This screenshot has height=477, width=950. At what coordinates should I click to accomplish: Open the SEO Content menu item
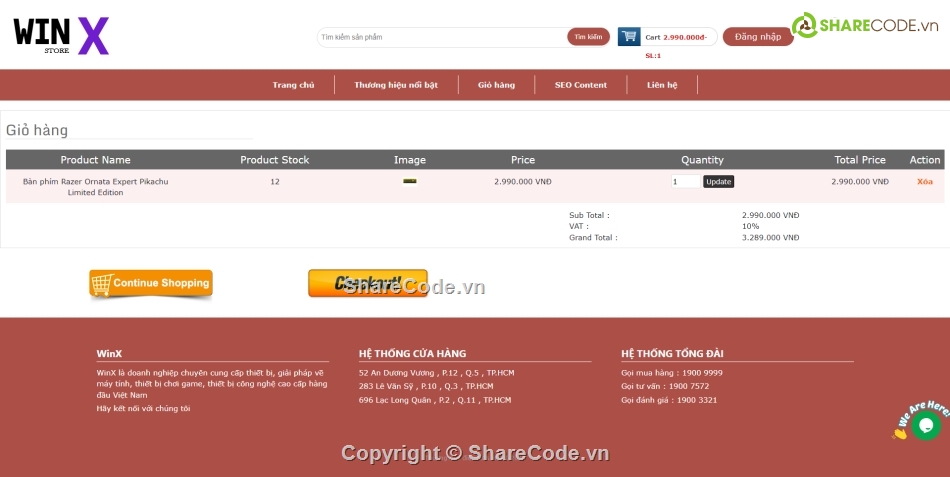pos(580,85)
